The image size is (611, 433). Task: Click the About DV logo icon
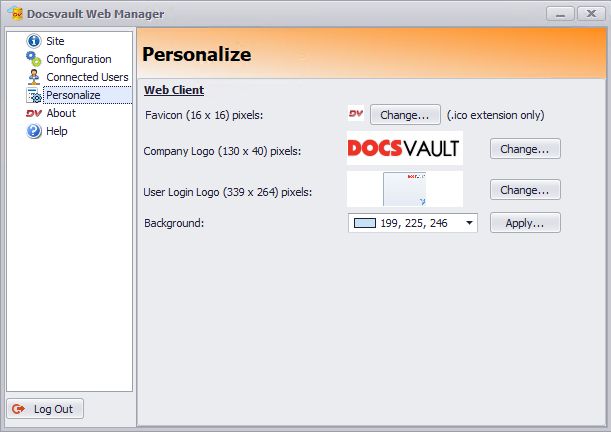(x=34, y=113)
